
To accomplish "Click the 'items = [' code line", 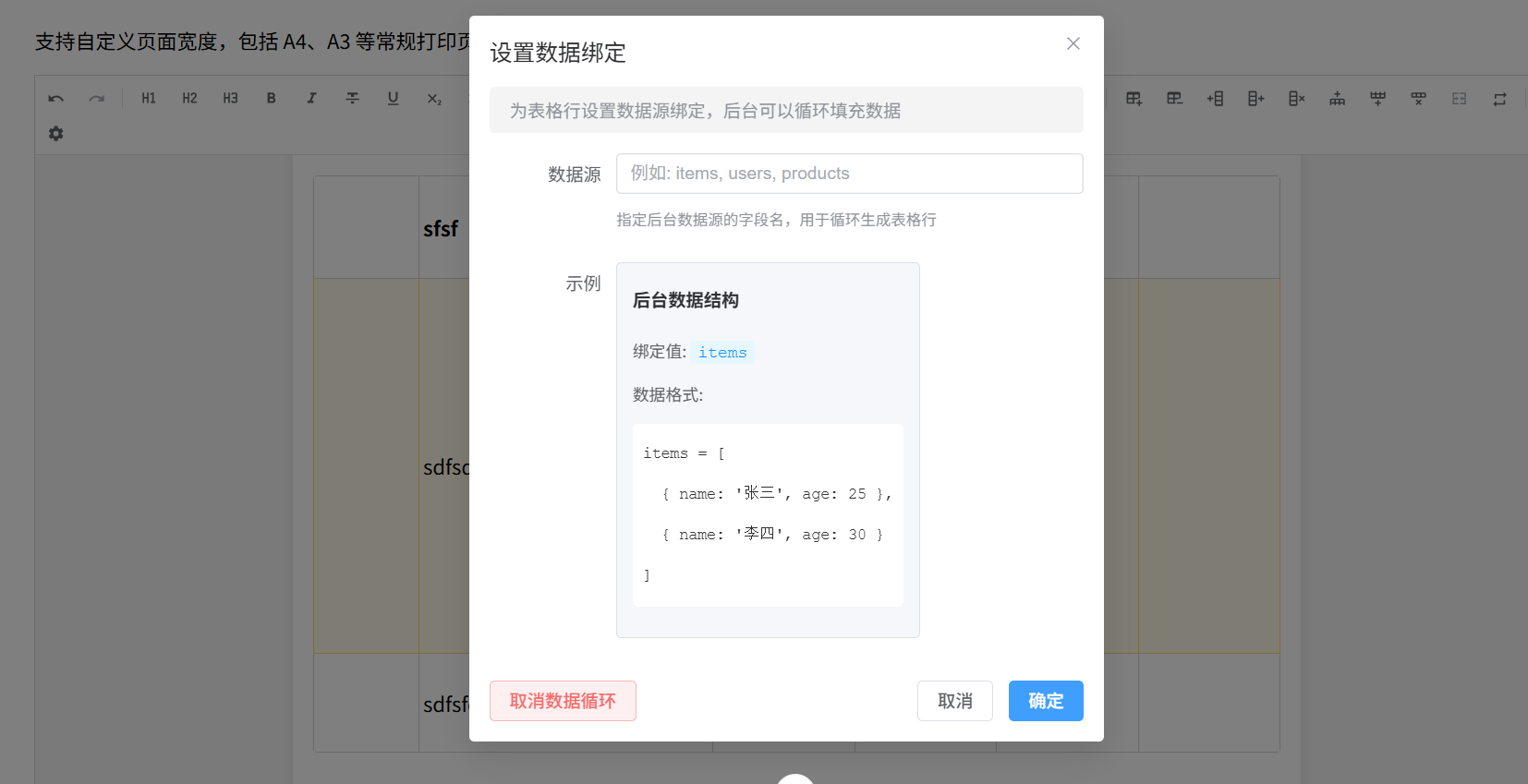I will click(685, 453).
